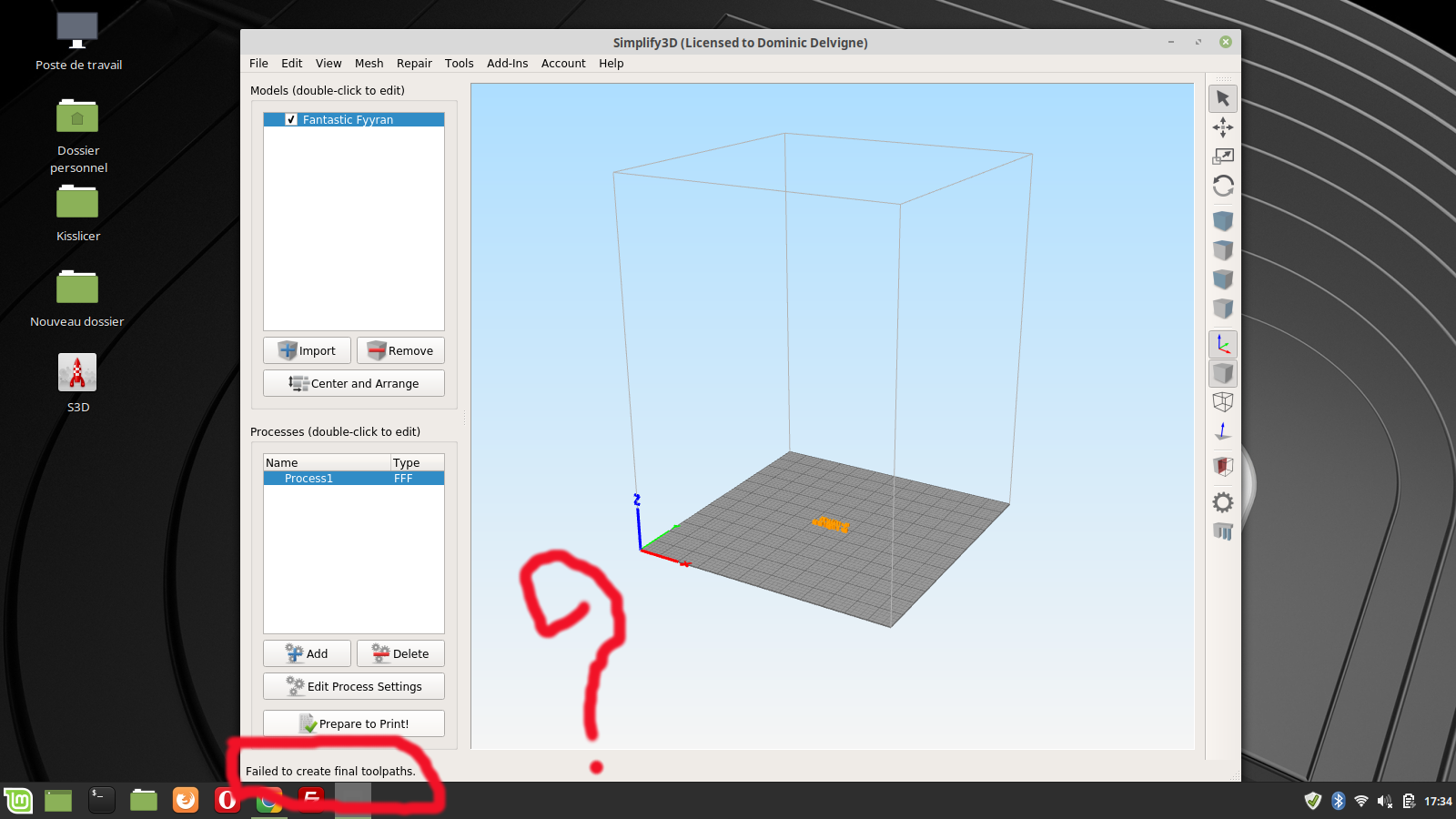The height and width of the screenshot is (819, 1456).
Task: Click the 17:34 panel clock
Action: pyautogui.click(x=1438, y=801)
